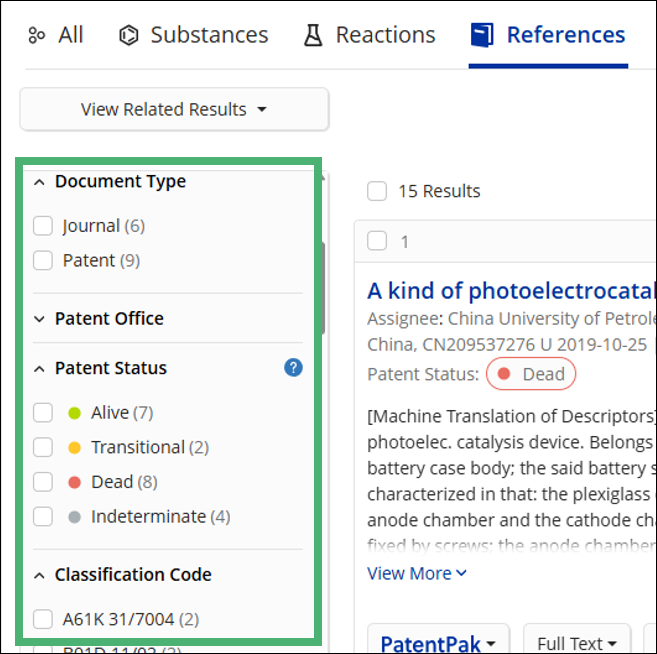Expand the Patent Office filter section
The image size is (657, 654).
39,319
